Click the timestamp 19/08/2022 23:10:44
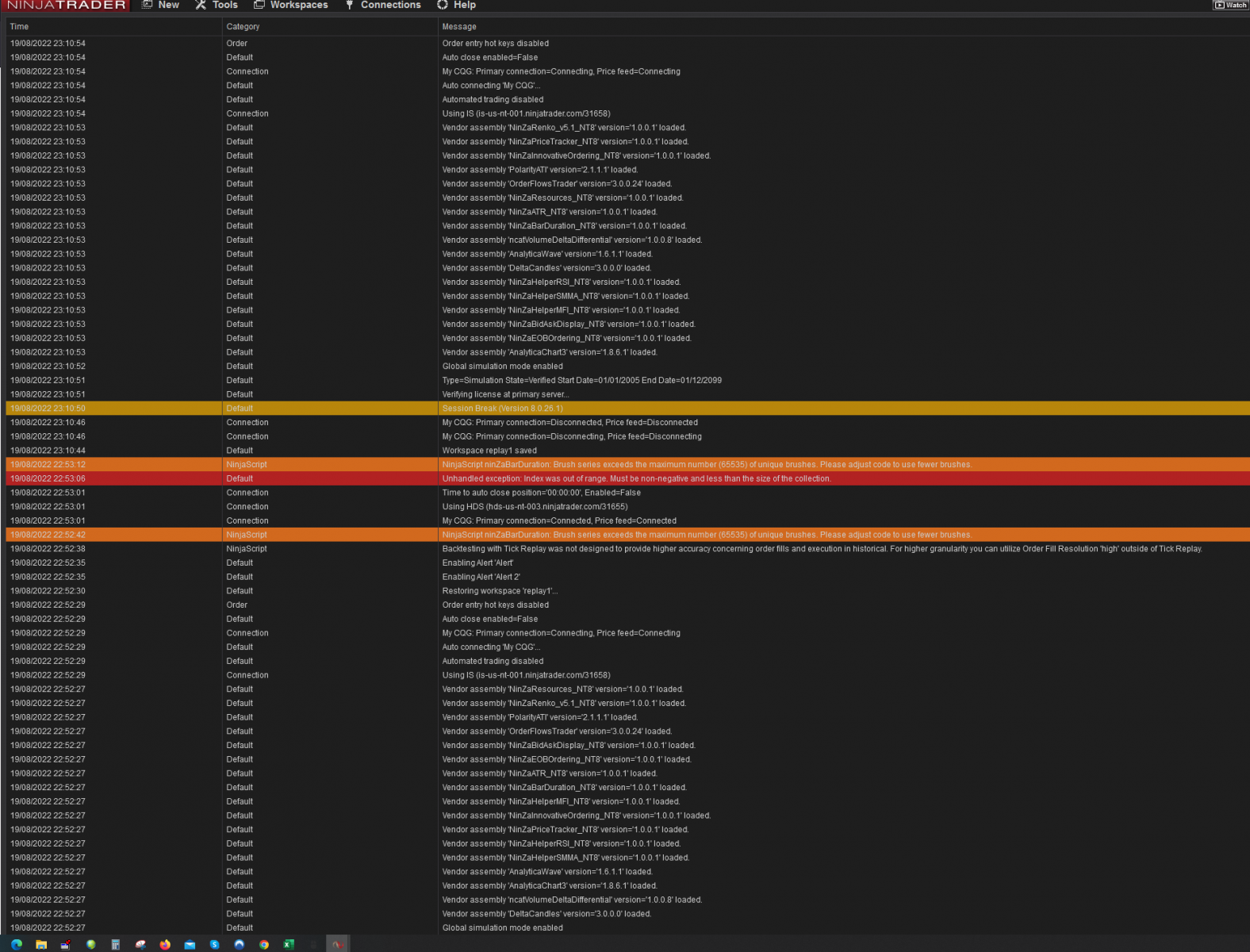This screenshot has width=1250, height=952. click(48, 451)
